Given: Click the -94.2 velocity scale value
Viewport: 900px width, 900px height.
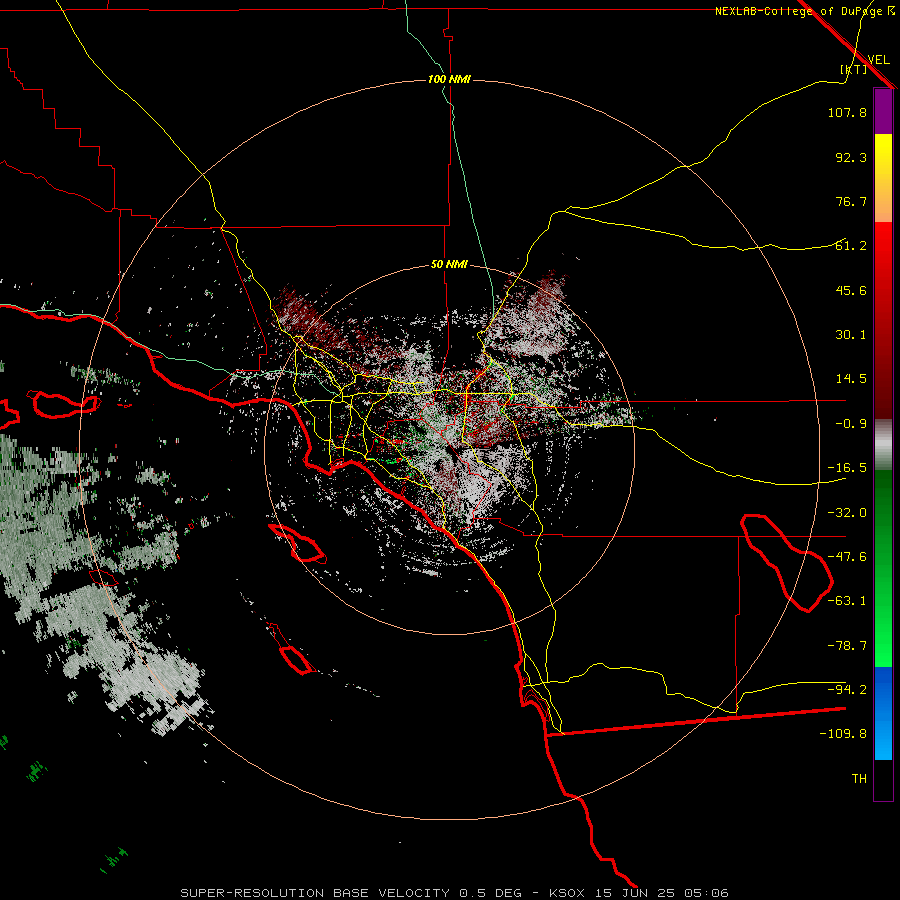Looking at the screenshot, I should click(x=847, y=689).
